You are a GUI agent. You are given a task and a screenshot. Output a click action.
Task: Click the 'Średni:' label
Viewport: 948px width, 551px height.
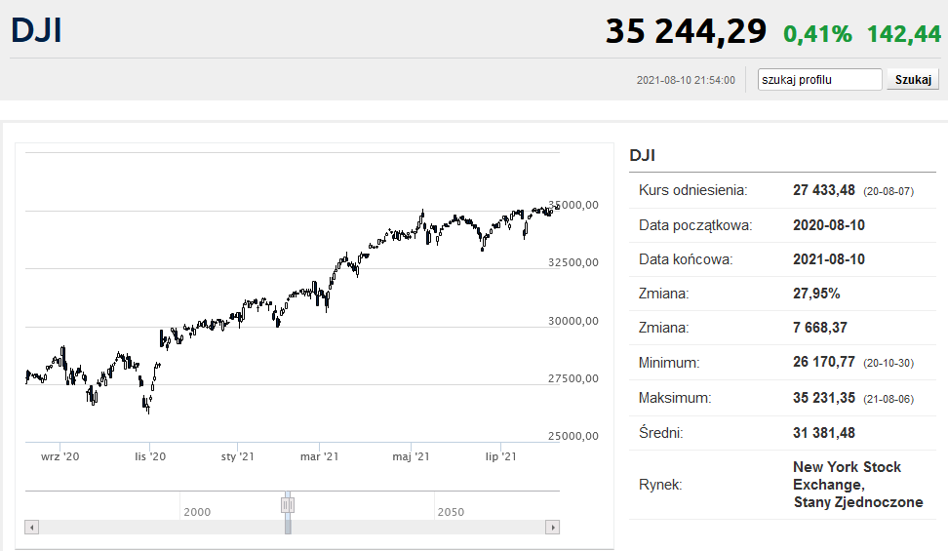(661, 433)
